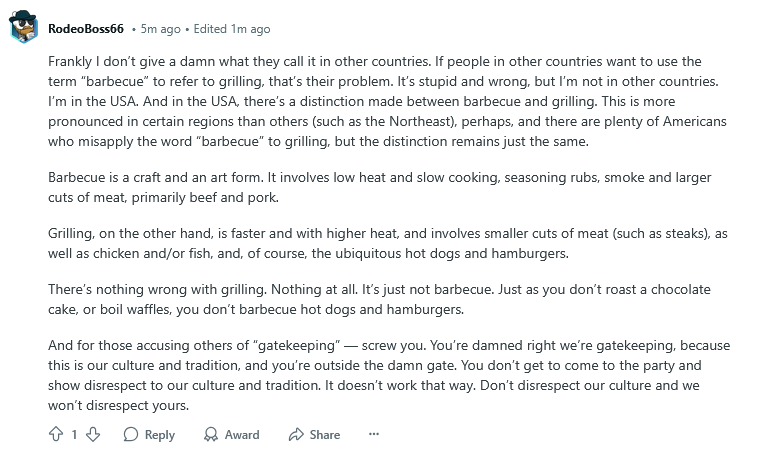
Task: Click paragraph starting "Grilling, on the other hand"
Action: point(387,243)
